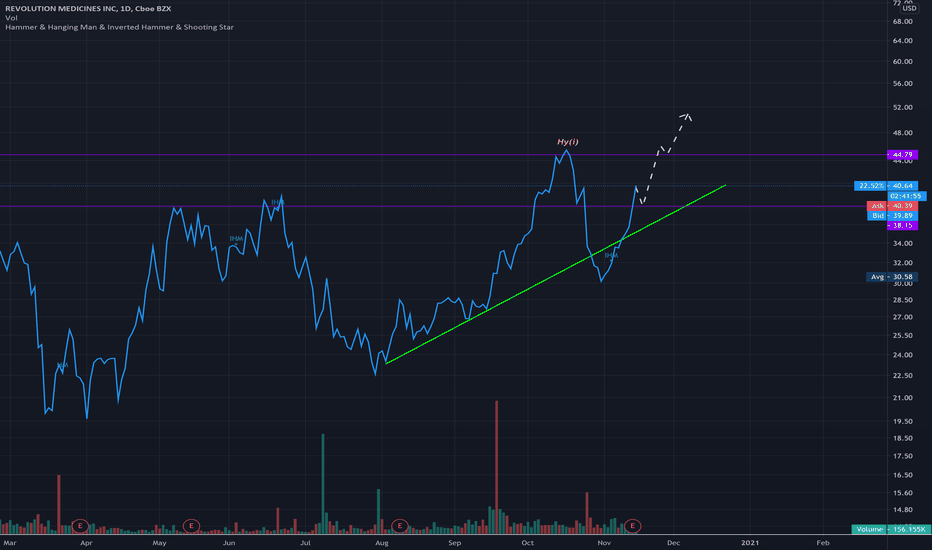This screenshot has height=550, width=932.
Task: Click the 38.15 purple price label
Action: tap(902, 225)
